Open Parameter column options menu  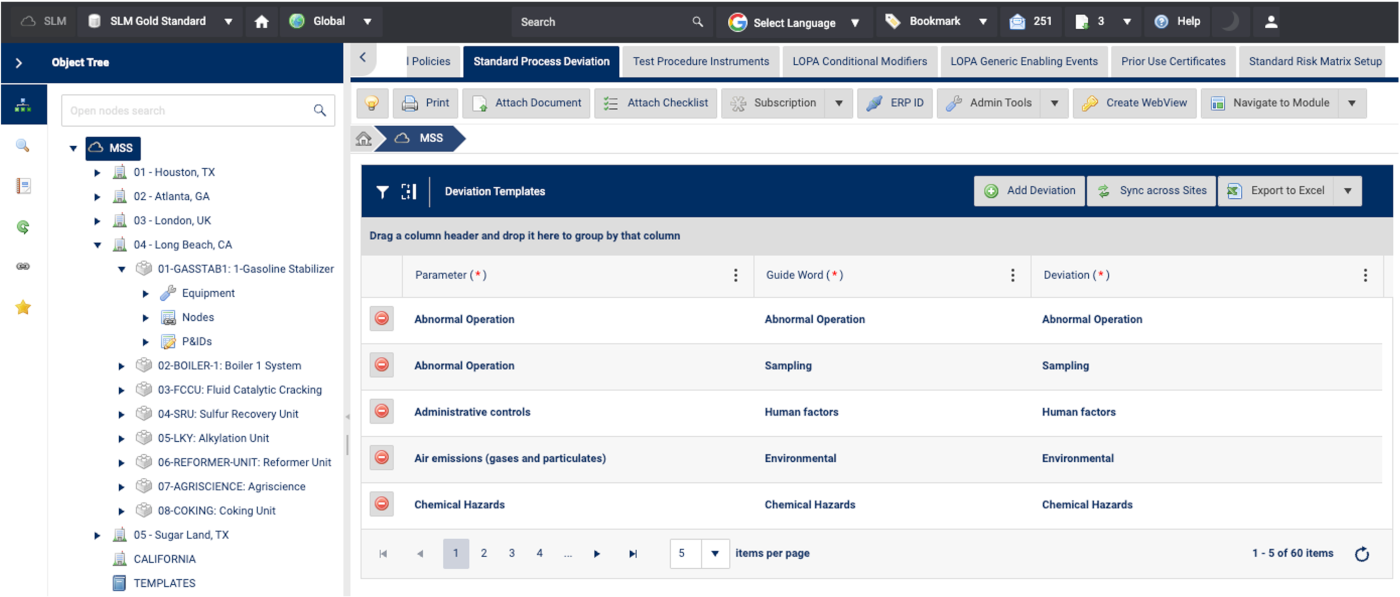pos(736,276)
